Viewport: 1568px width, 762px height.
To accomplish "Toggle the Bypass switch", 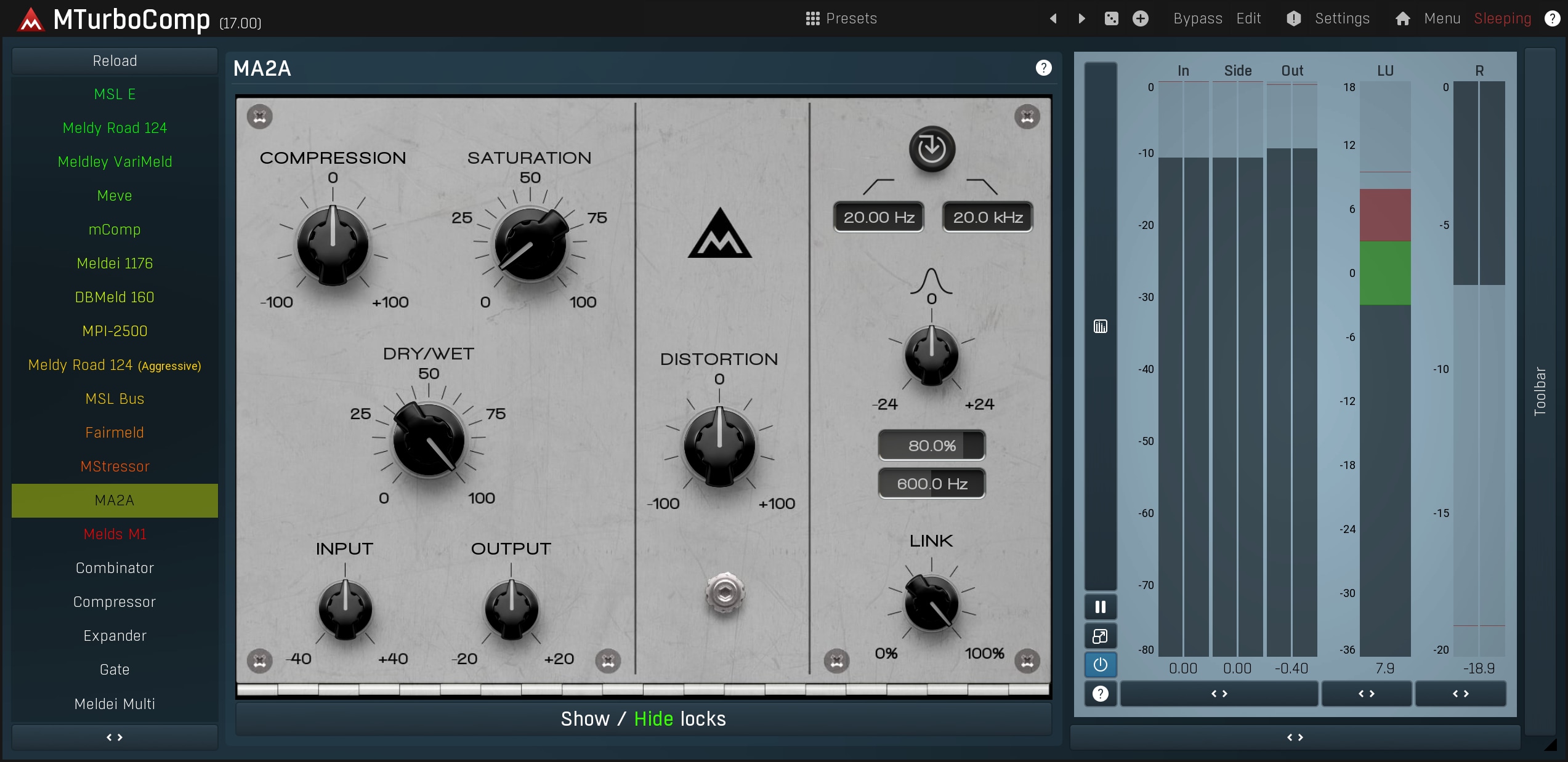I will point(1197,18).
